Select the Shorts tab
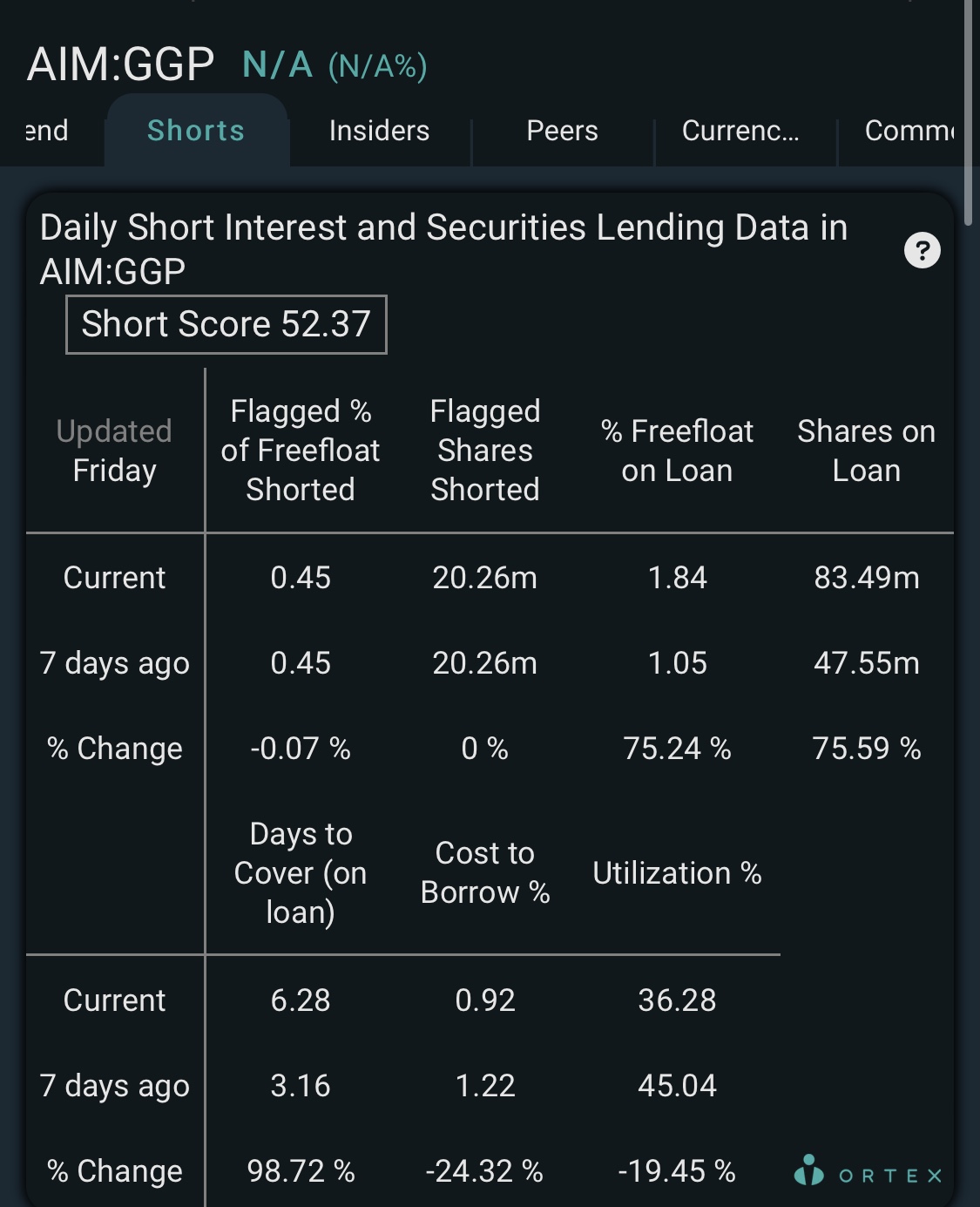The width and height of the screenshot is (980, 1207). (x=196, y=131)
